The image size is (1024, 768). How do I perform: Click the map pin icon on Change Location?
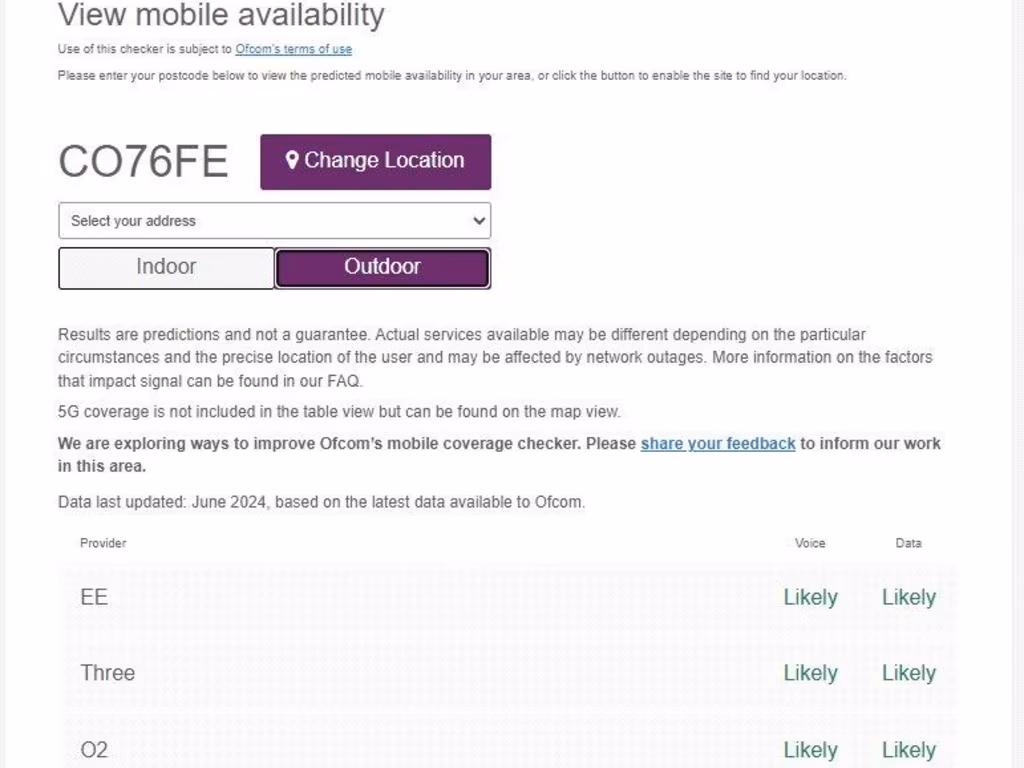(x=292, y=160)
